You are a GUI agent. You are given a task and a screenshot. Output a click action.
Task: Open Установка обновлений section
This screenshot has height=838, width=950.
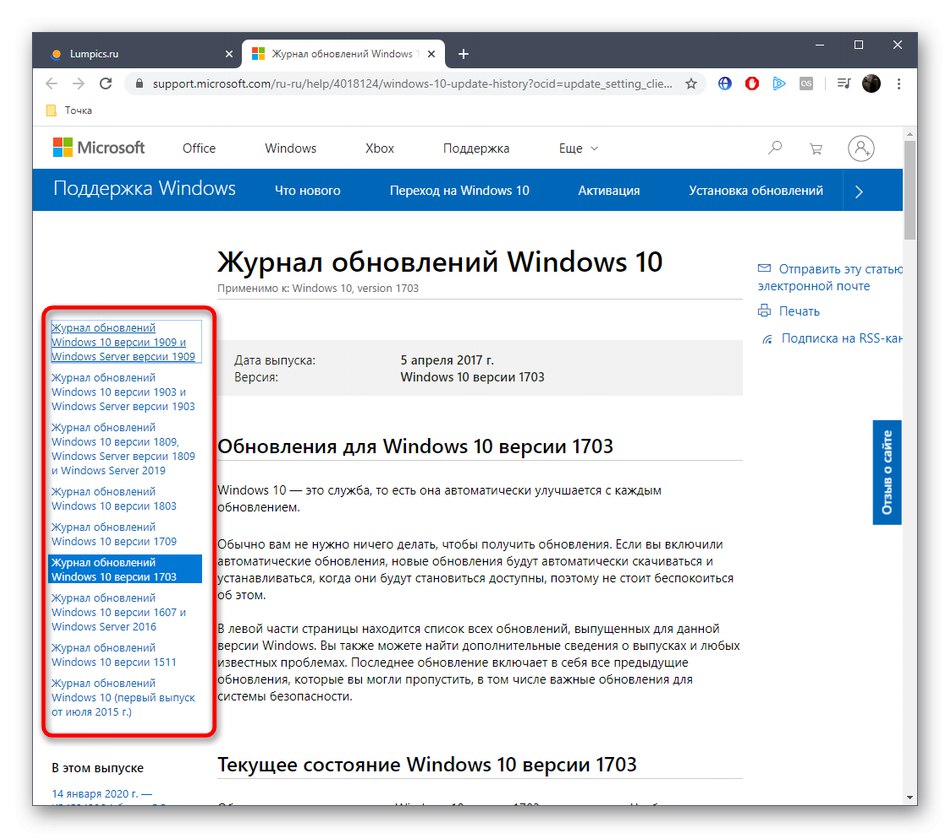point(756,190)
